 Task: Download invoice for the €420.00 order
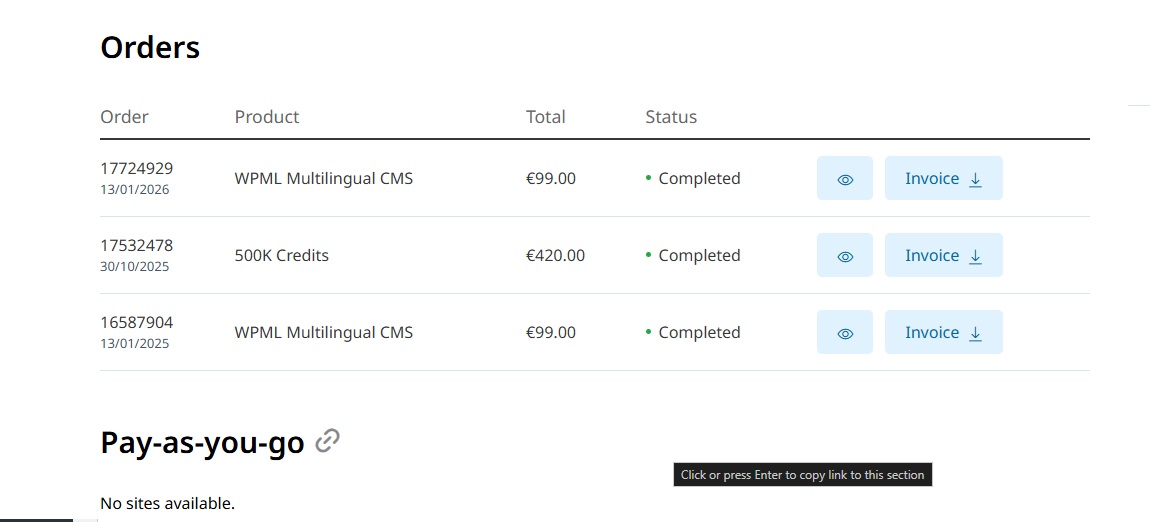(x=943, y=256)
